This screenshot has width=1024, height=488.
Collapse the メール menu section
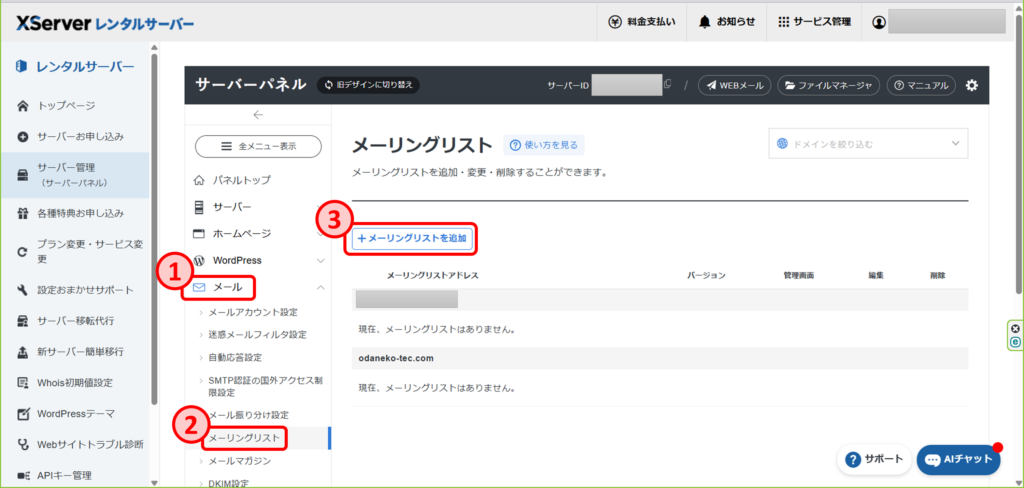[x=320, y=287]
